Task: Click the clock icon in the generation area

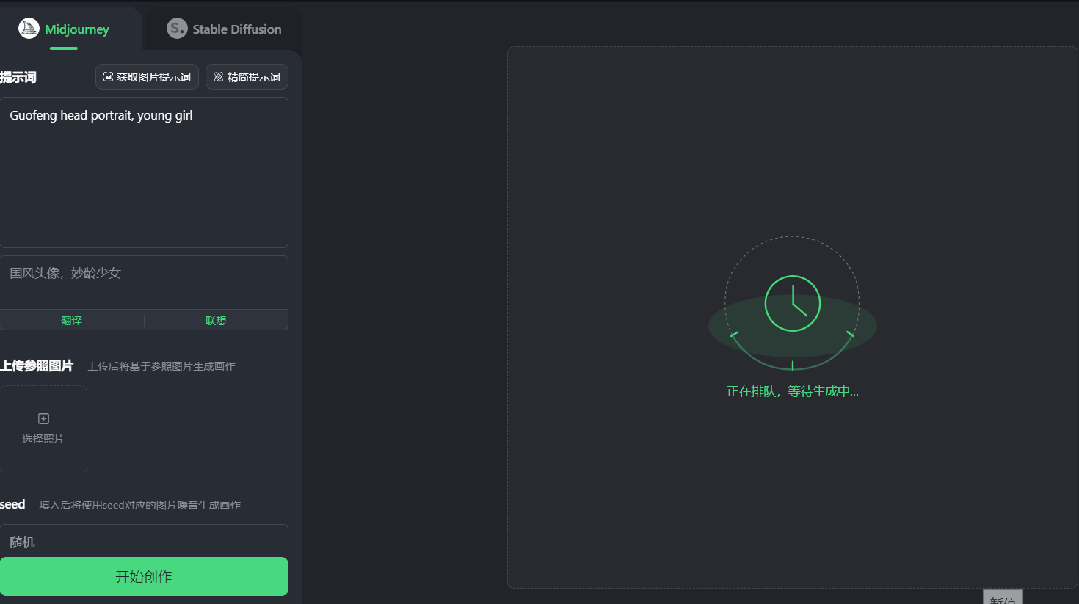Action: pos(793,303)
